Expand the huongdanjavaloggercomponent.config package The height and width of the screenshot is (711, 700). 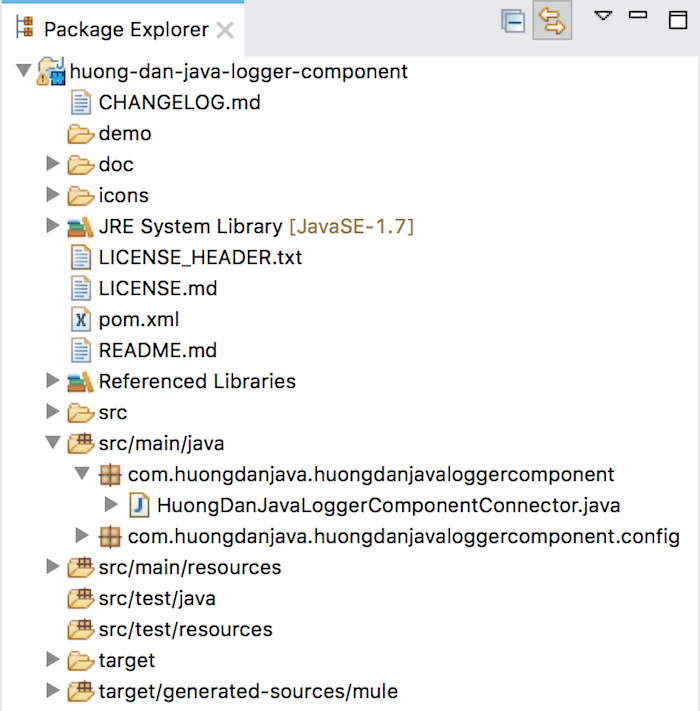point(82,535)
